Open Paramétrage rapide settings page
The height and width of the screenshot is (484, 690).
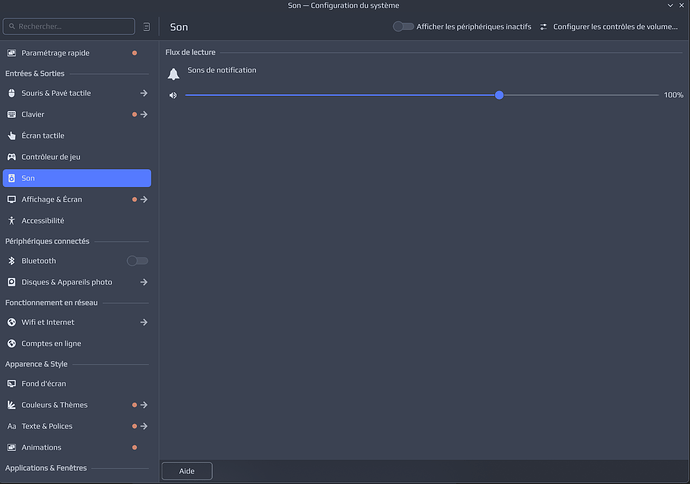pos(77,53)
